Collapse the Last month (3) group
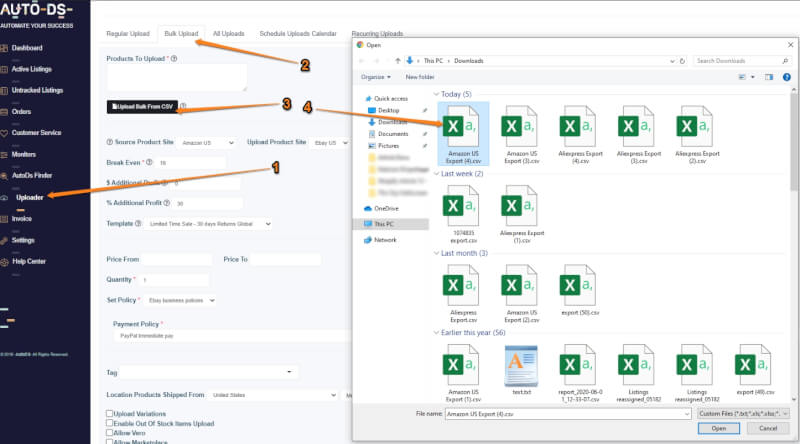 coord(436,253)
